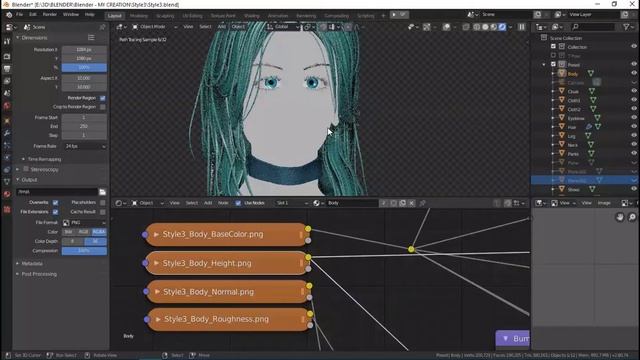Toggle Use Nodes checkbox
The width and height of the screenshot is (640, 360).
click(x=238, y=203)
